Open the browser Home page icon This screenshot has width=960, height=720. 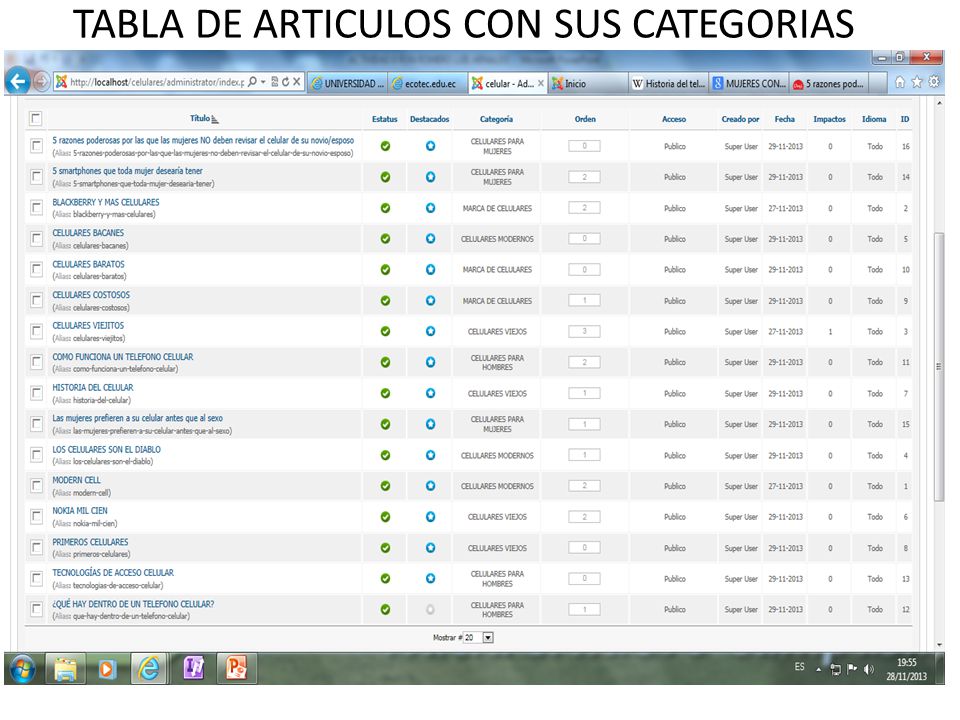[x=900, y=82]
